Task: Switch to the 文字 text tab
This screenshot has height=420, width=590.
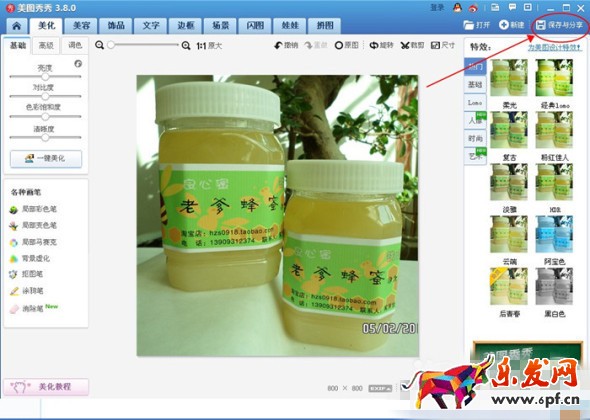Action: tap(151, 26)
